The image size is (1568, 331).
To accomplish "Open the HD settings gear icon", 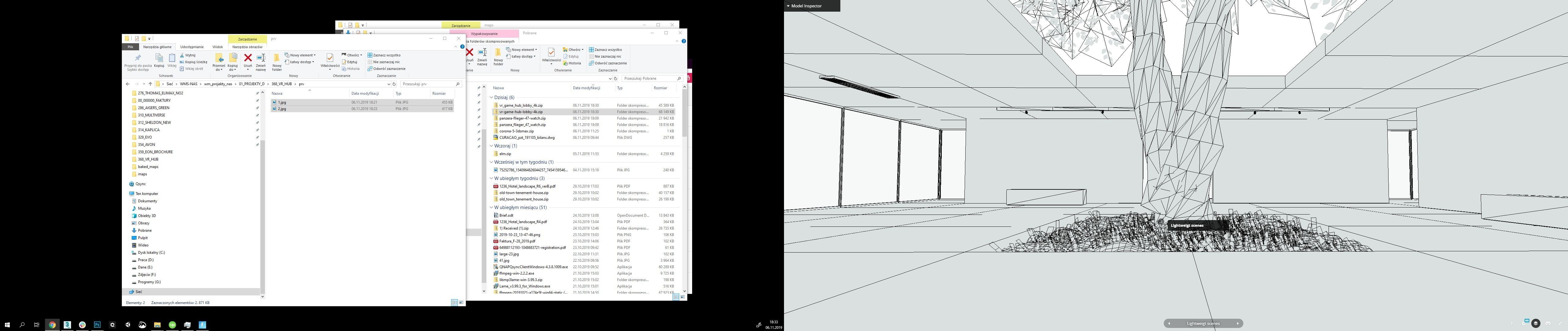I will point(1524,323).
